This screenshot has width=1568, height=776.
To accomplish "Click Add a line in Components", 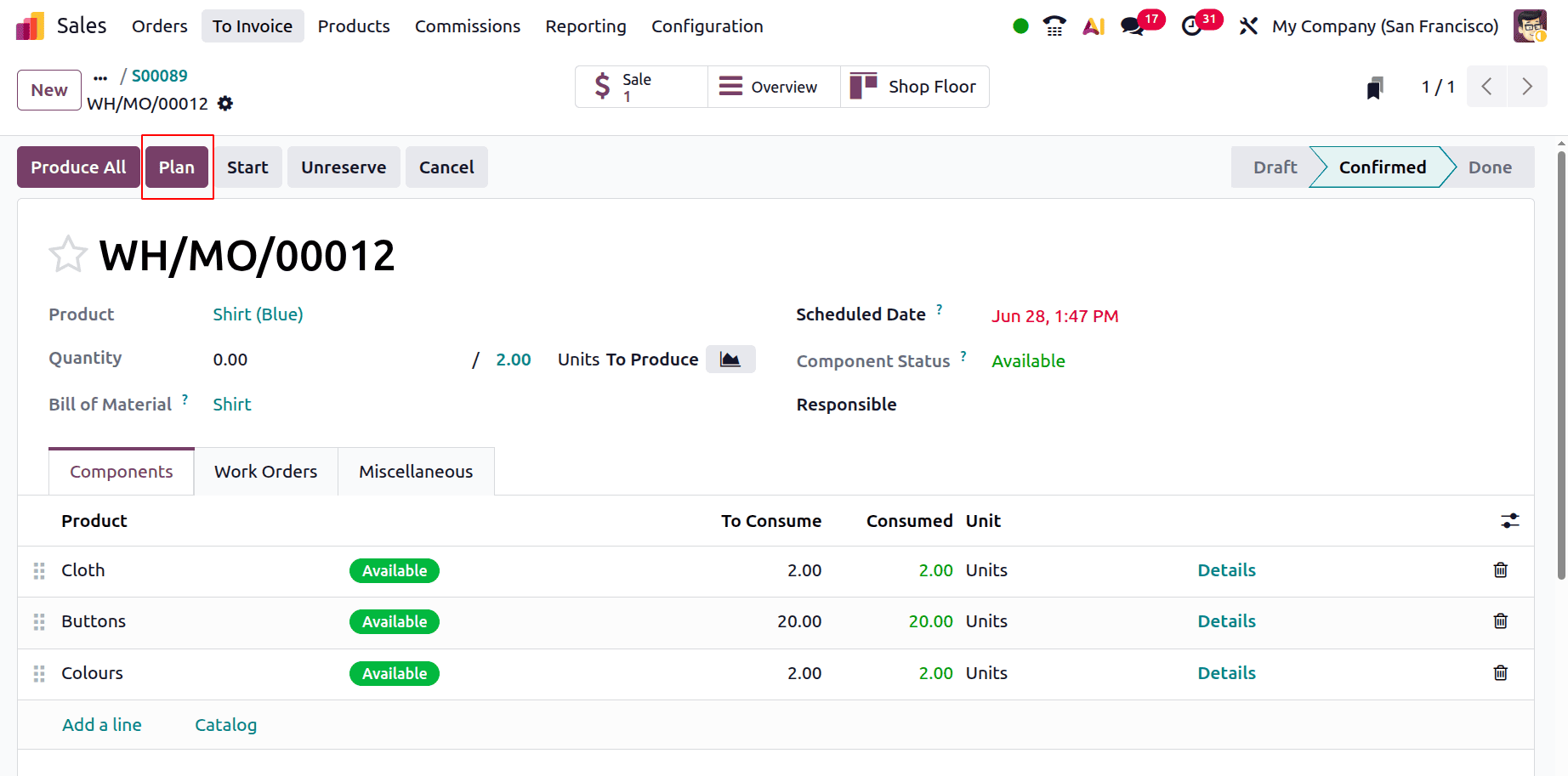I will pos(102,725).
